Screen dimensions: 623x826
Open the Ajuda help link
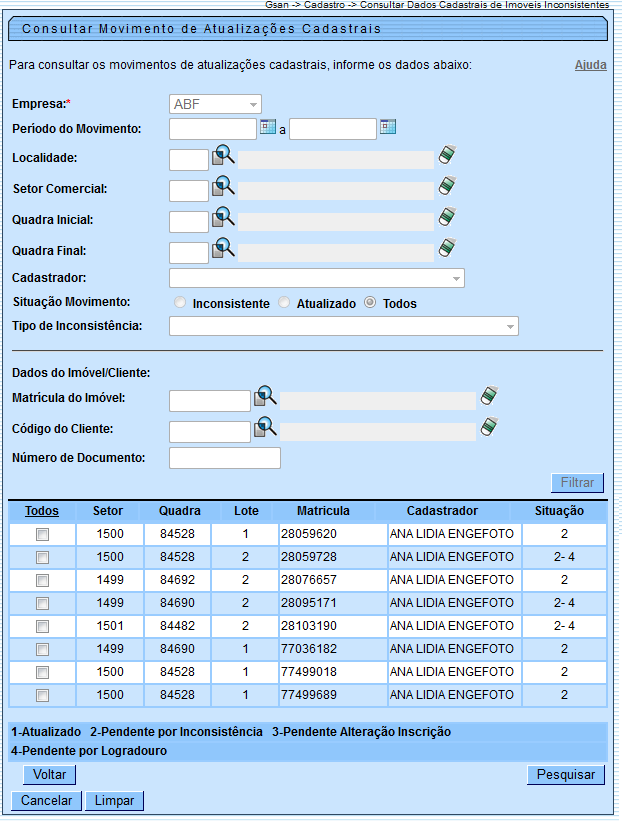click(x=590, y=65)
